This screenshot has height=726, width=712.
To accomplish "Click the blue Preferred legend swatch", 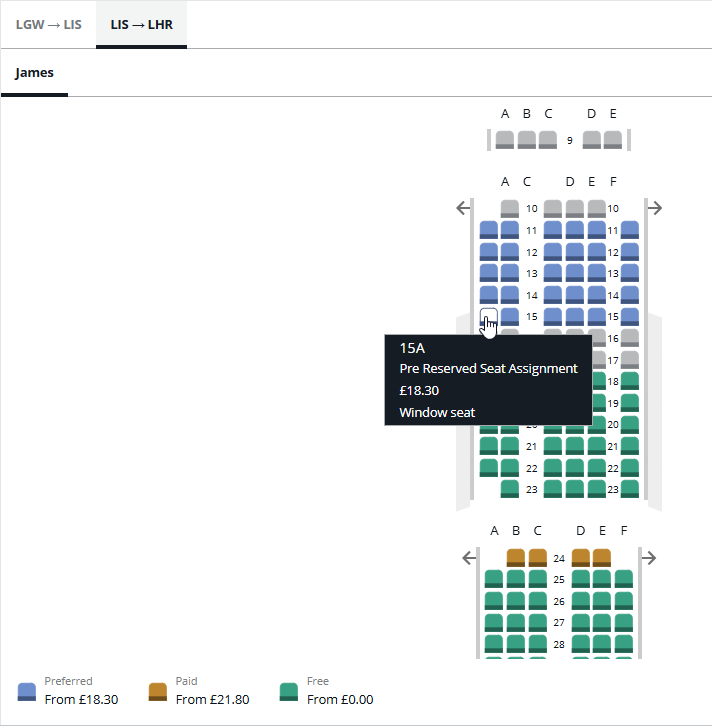I will (28, 691).
